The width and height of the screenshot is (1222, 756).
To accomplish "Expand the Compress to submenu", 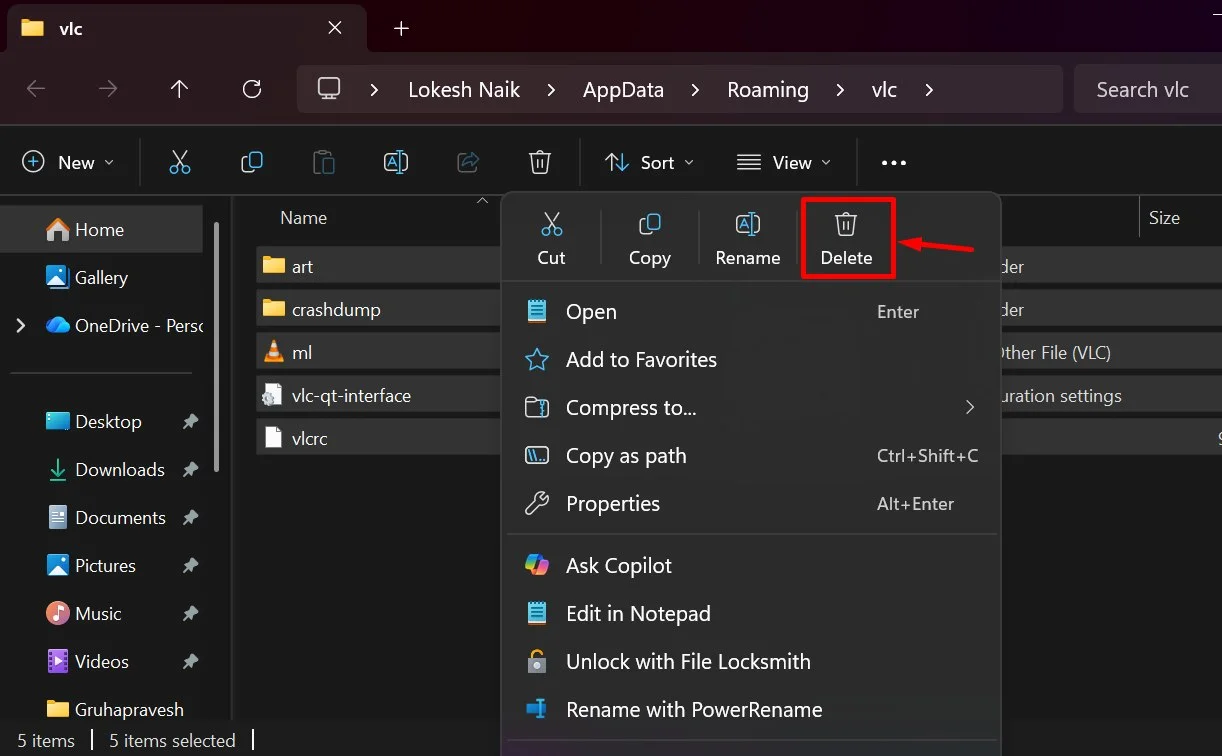I will coord(969,407).
